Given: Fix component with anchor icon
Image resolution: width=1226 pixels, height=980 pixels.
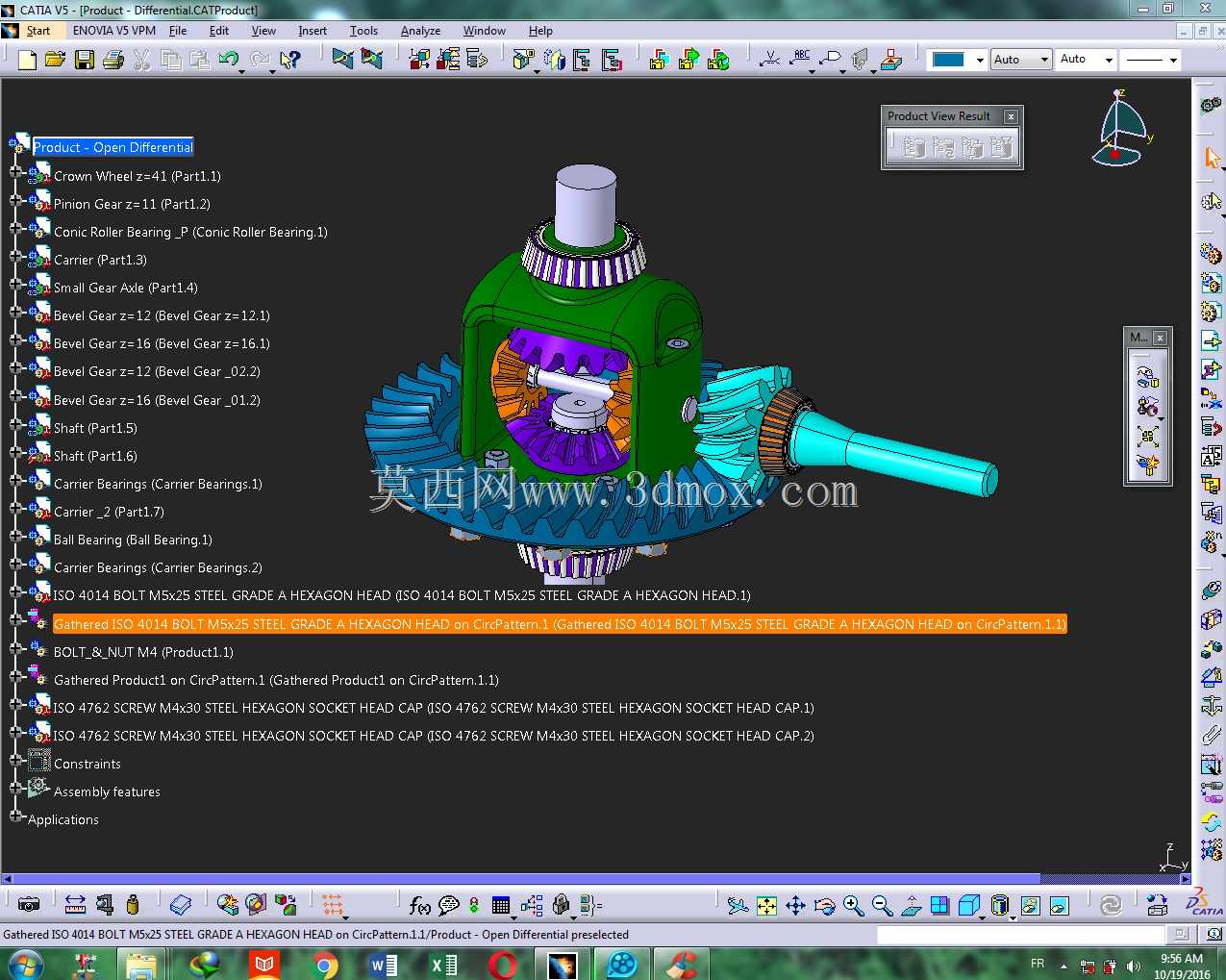Looking at the screenshot, I should pos(1212,706).
